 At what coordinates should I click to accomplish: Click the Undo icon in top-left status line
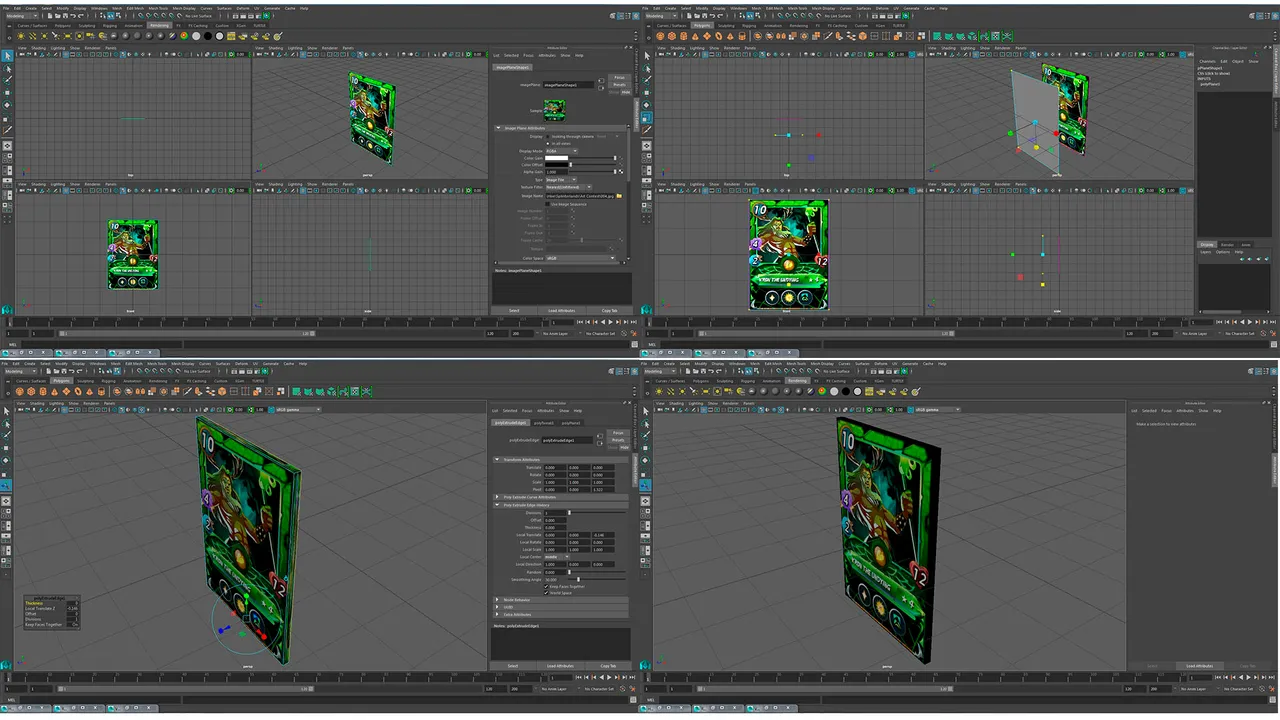click(73, 16)
